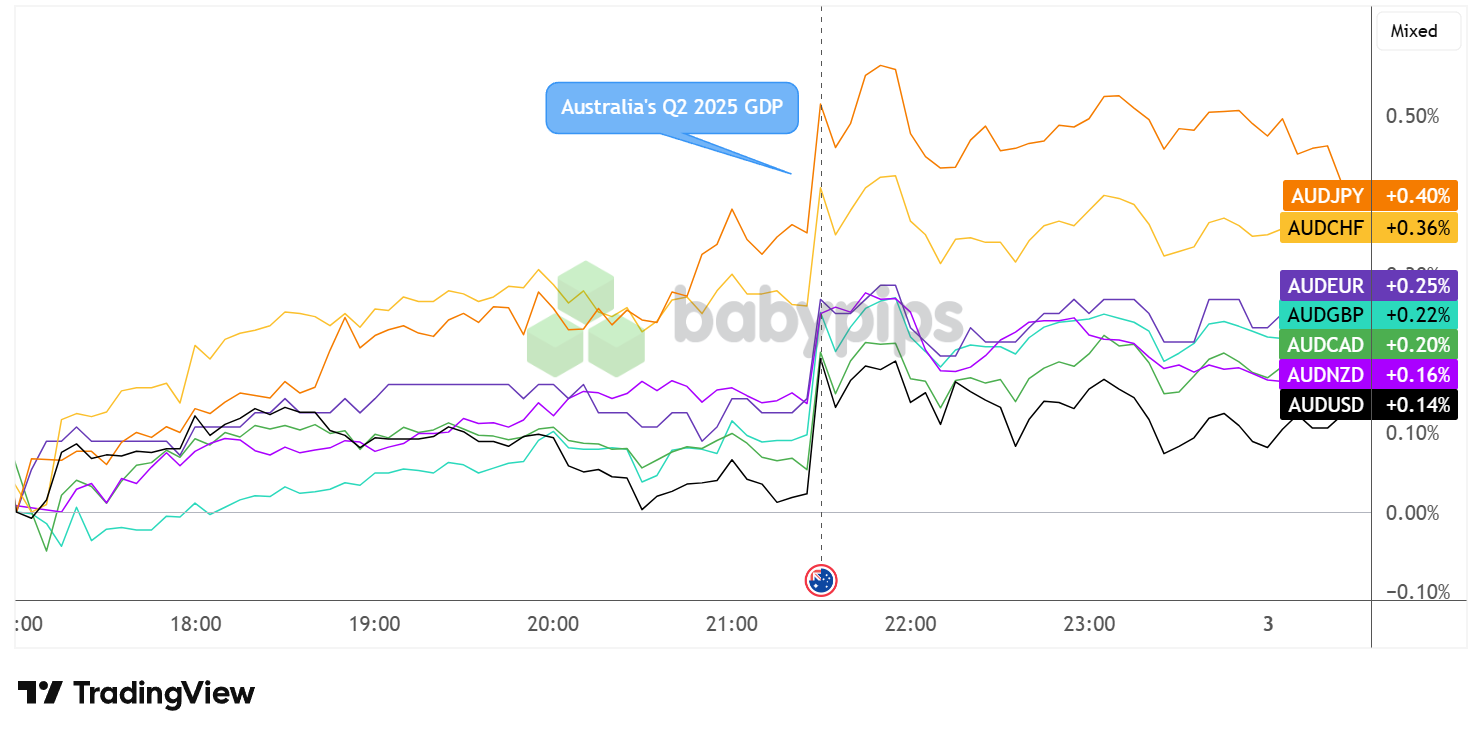Click the TradingView logo icon
Image resolution: width=1482 pixels, height=738 pixels.
pos(40,693)
